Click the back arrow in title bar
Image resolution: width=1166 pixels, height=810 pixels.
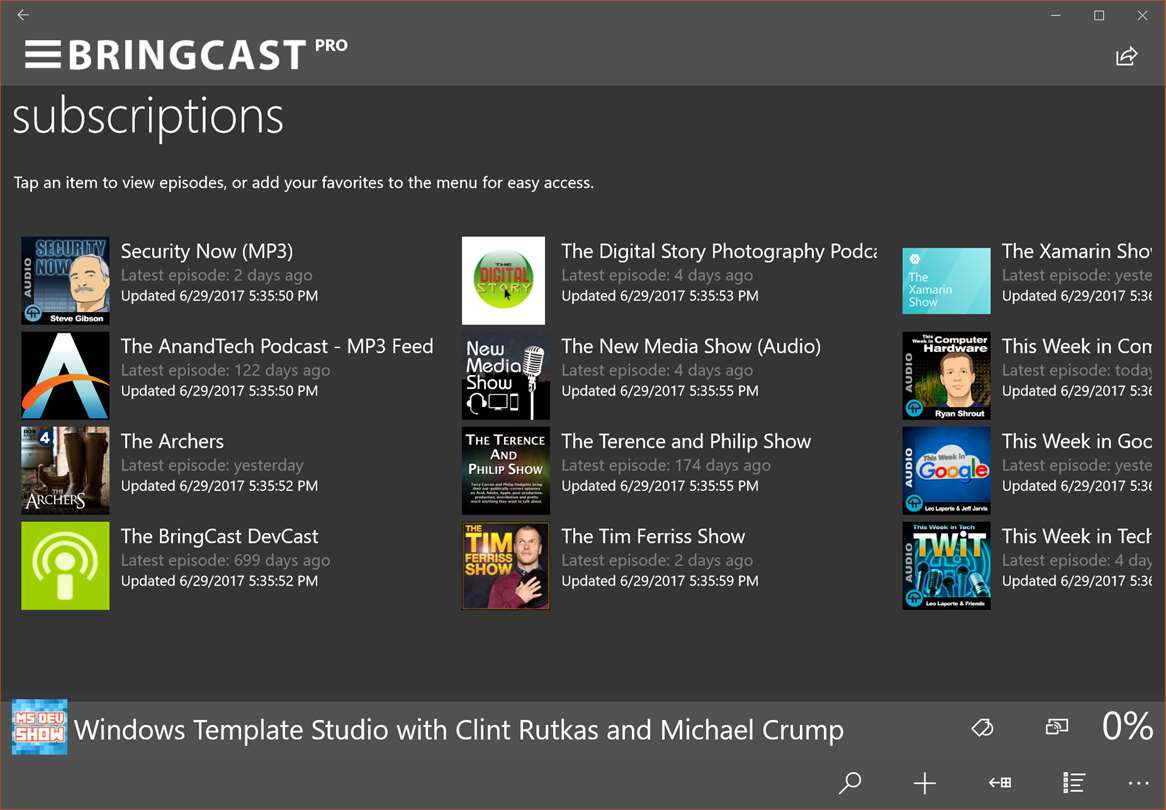tap(23, 14)
